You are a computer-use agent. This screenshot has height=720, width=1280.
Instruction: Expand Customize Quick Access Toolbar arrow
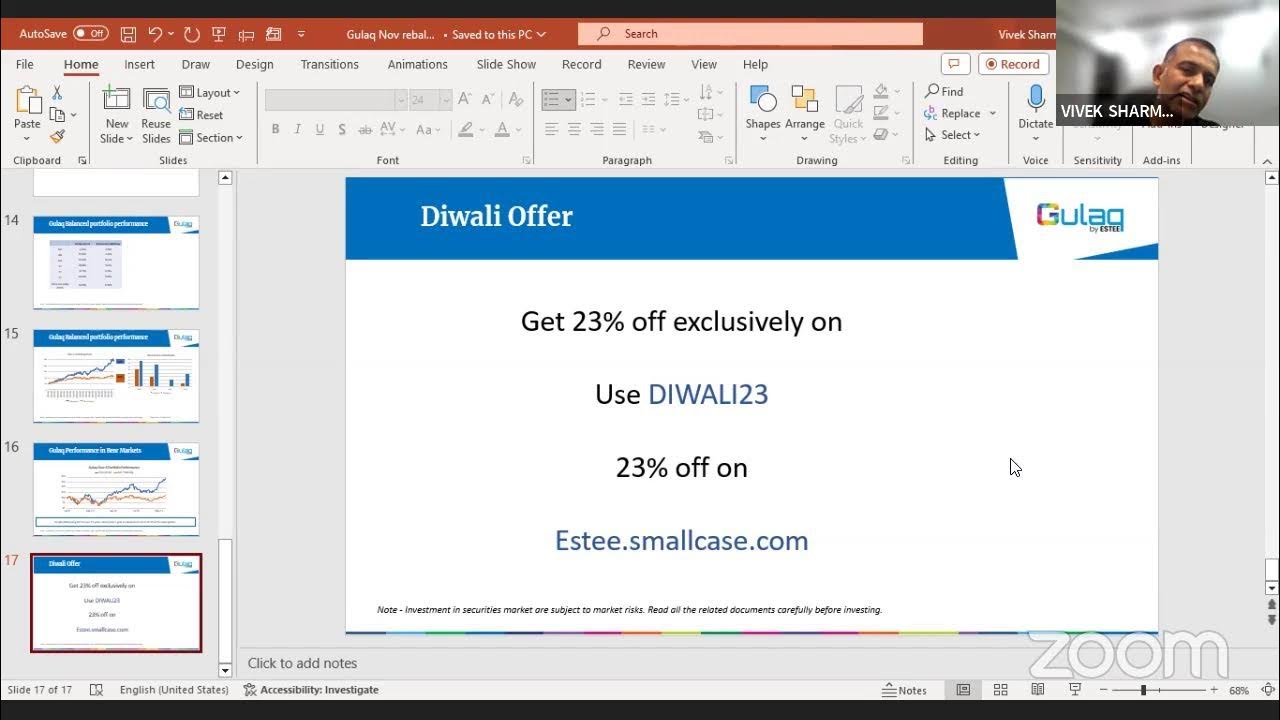tap(301, 34)
